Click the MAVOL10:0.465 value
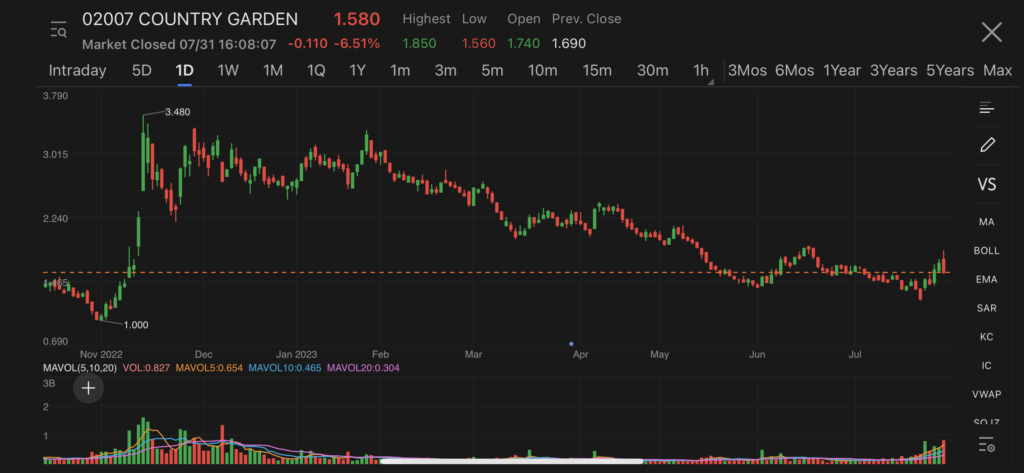The width and height of the screenshot is (1024, 473). [x=285, y=368]
